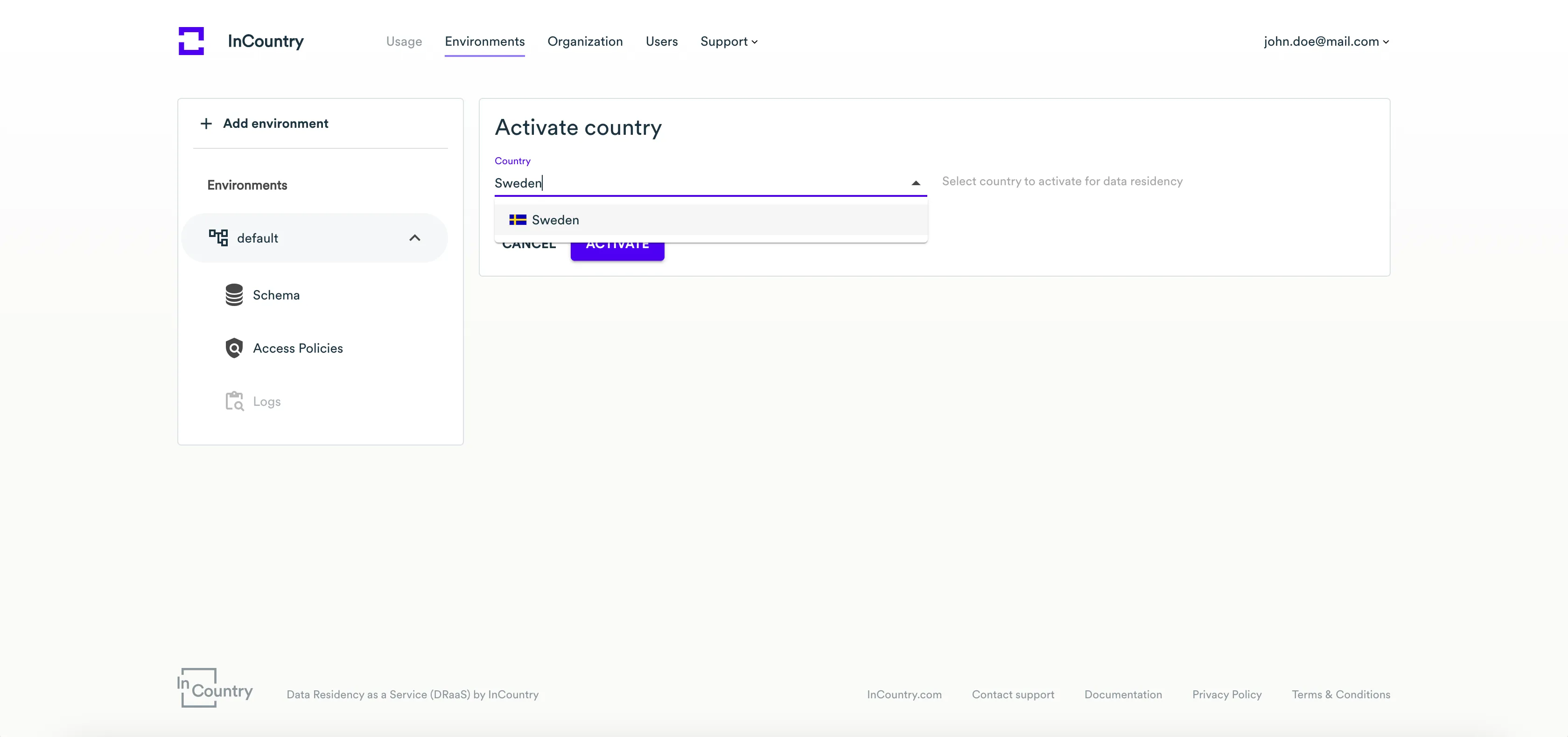
Task: Open the Support dropdown menu
Action: click(x=728, y=42)
